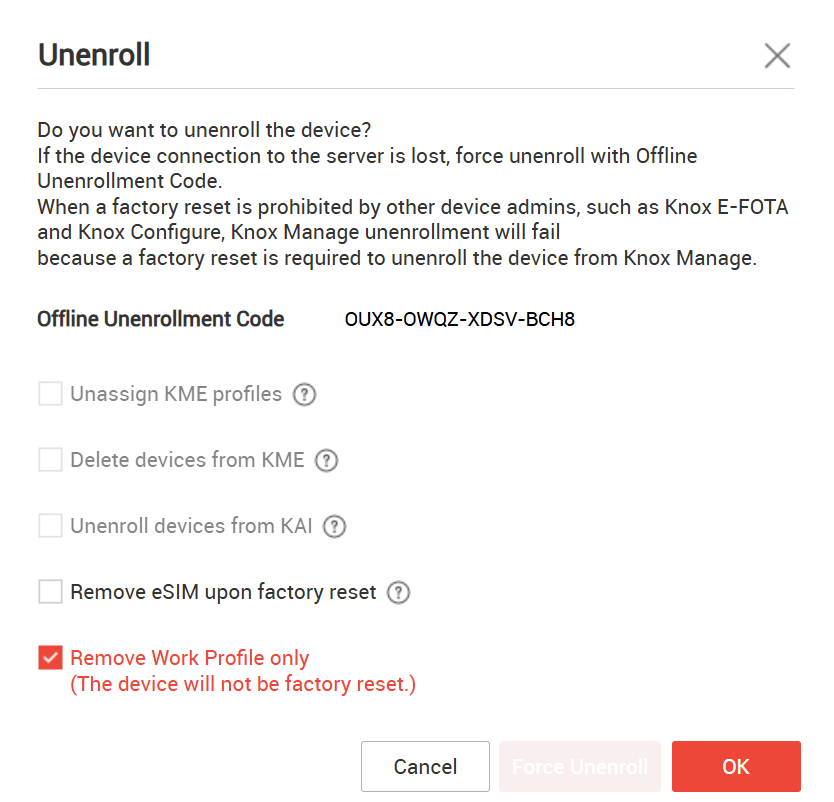Click the Unenroll dialog title
834x802 pixels.
click(x=93, y=56)
